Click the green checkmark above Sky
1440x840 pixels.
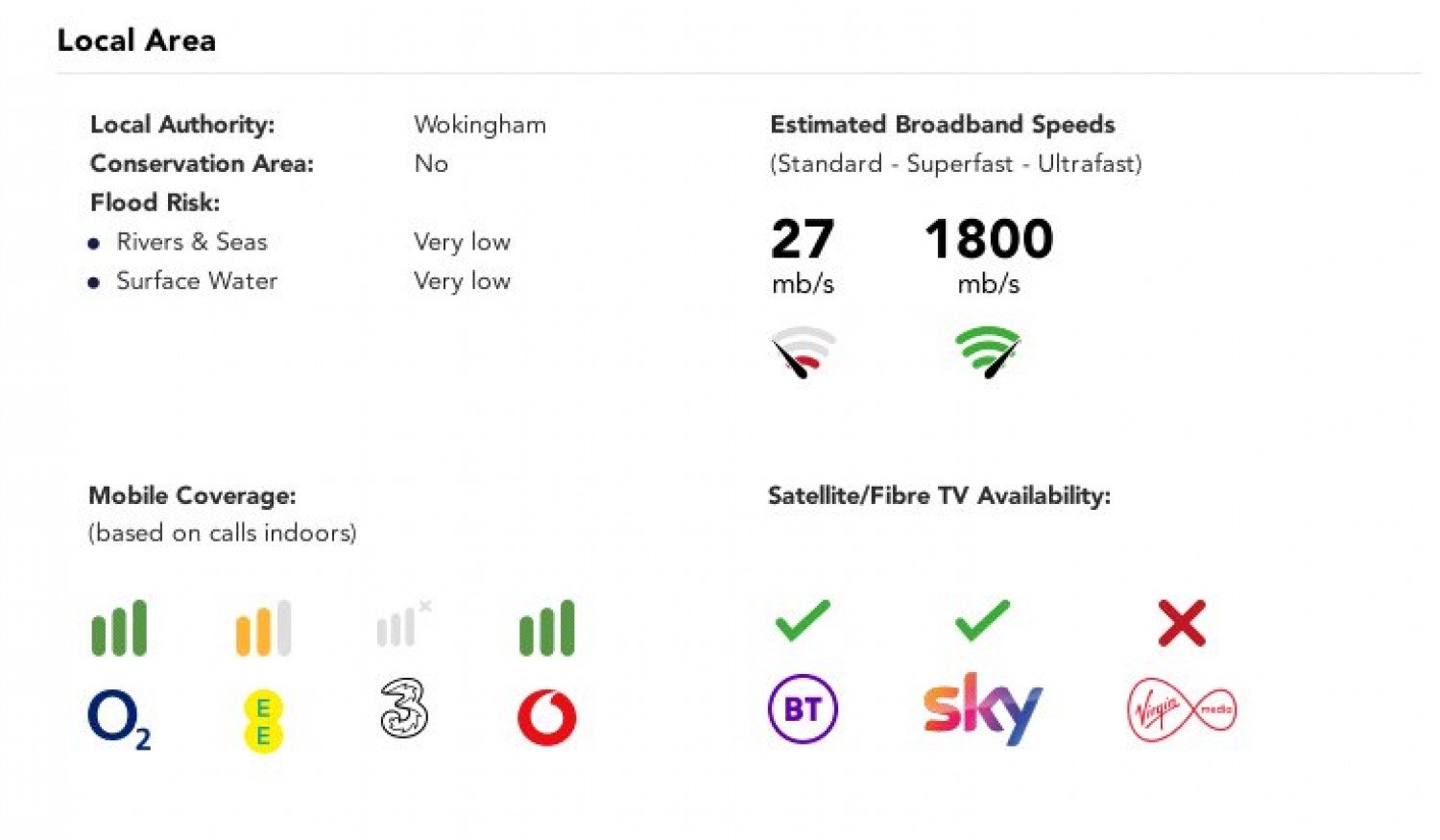click(x=982, y=621)
